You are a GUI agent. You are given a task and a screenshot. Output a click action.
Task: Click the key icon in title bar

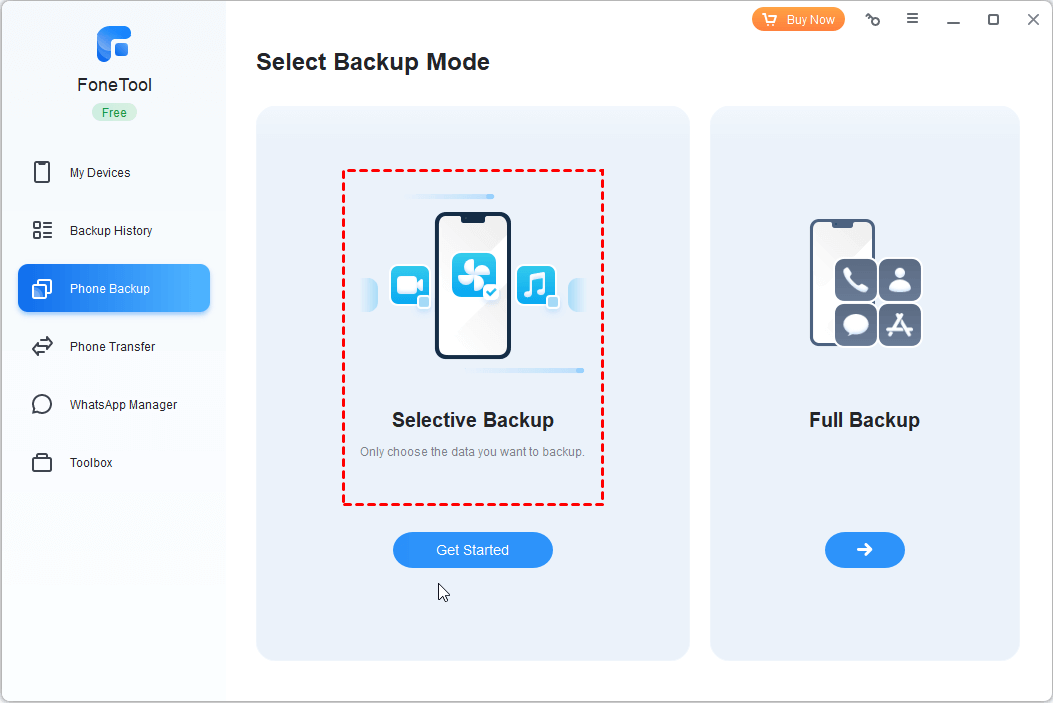pos(873,19)
